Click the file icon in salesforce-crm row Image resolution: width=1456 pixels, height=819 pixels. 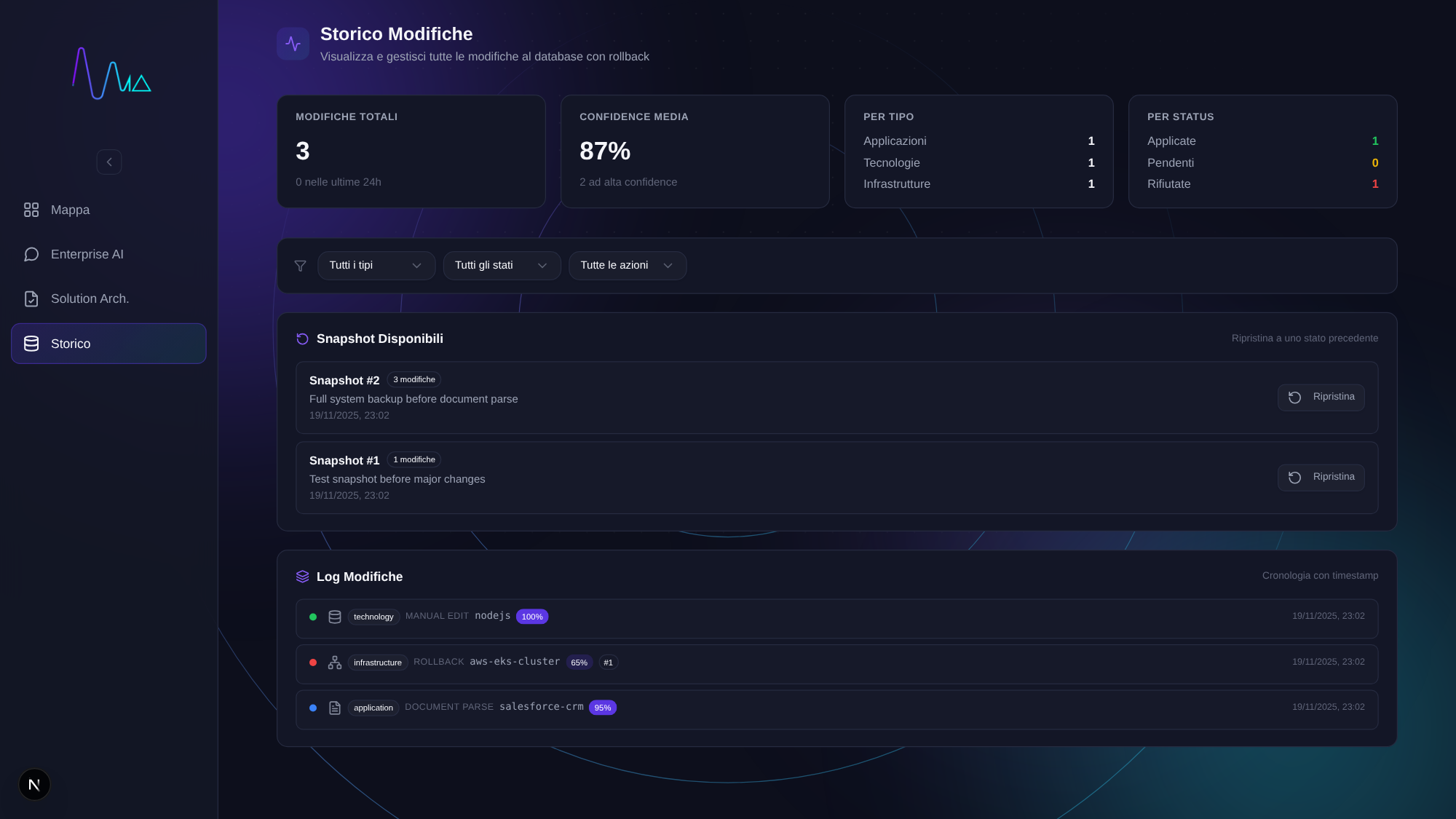point(335,708)
